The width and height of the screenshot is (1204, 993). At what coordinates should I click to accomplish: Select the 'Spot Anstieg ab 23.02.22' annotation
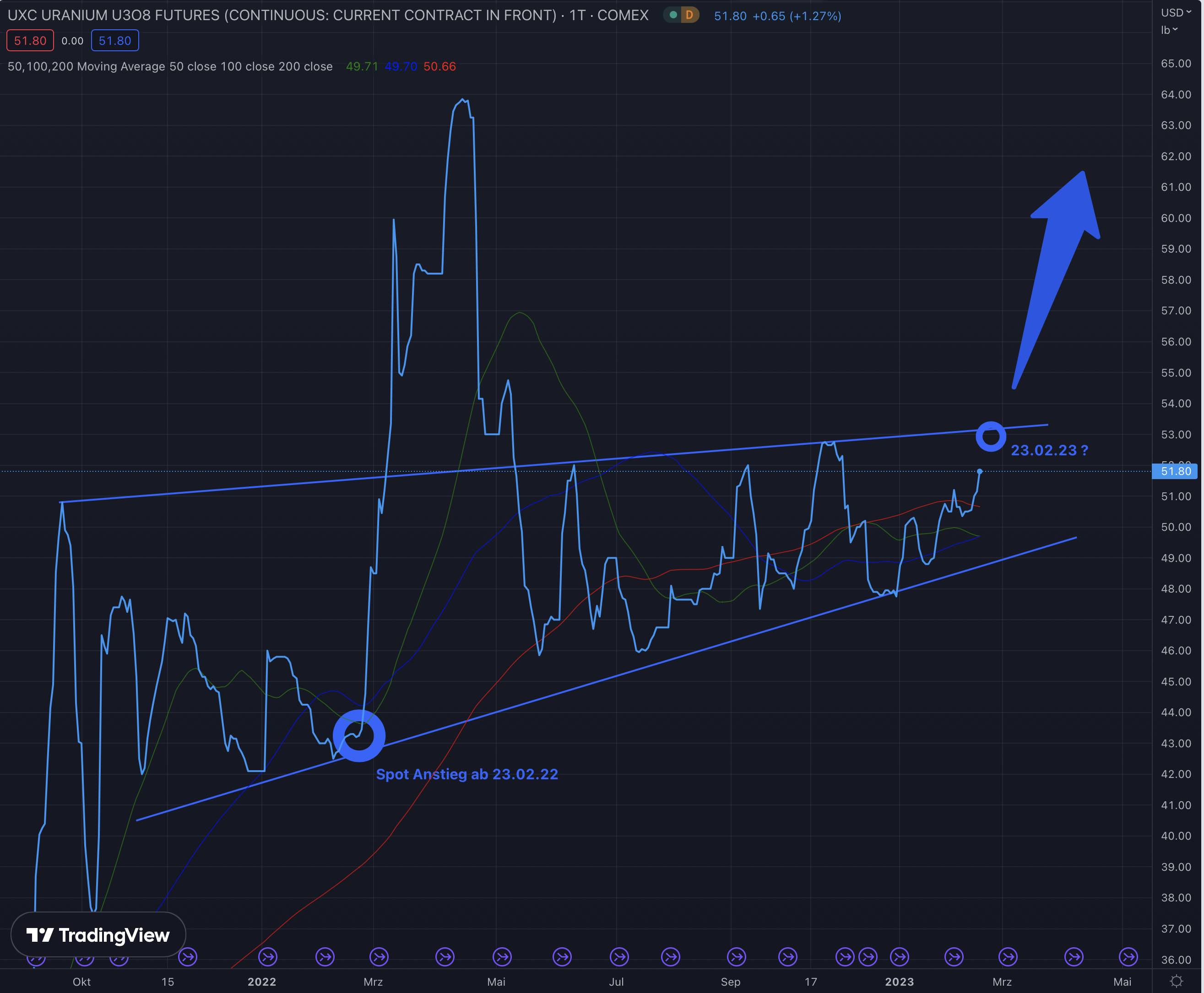[467, 774]
